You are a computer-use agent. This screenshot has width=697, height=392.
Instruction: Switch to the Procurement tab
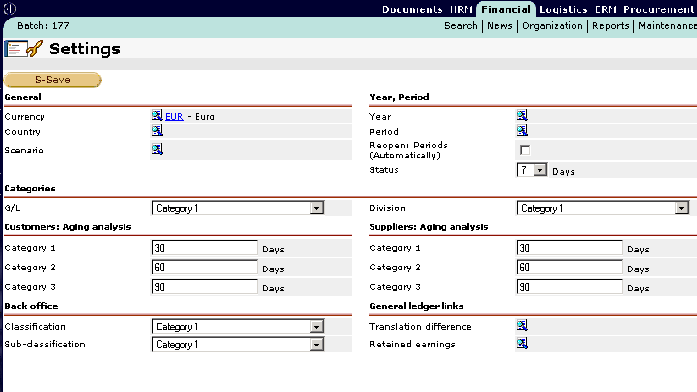(x=658, y=9)
